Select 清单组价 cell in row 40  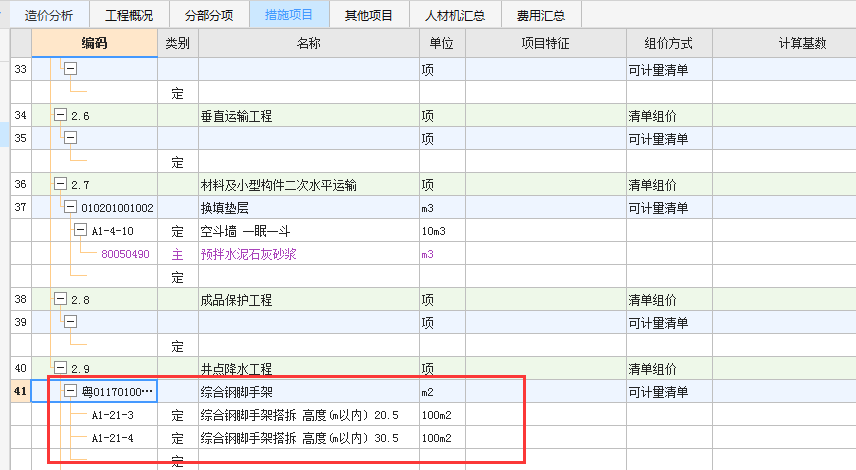[669, 369]
